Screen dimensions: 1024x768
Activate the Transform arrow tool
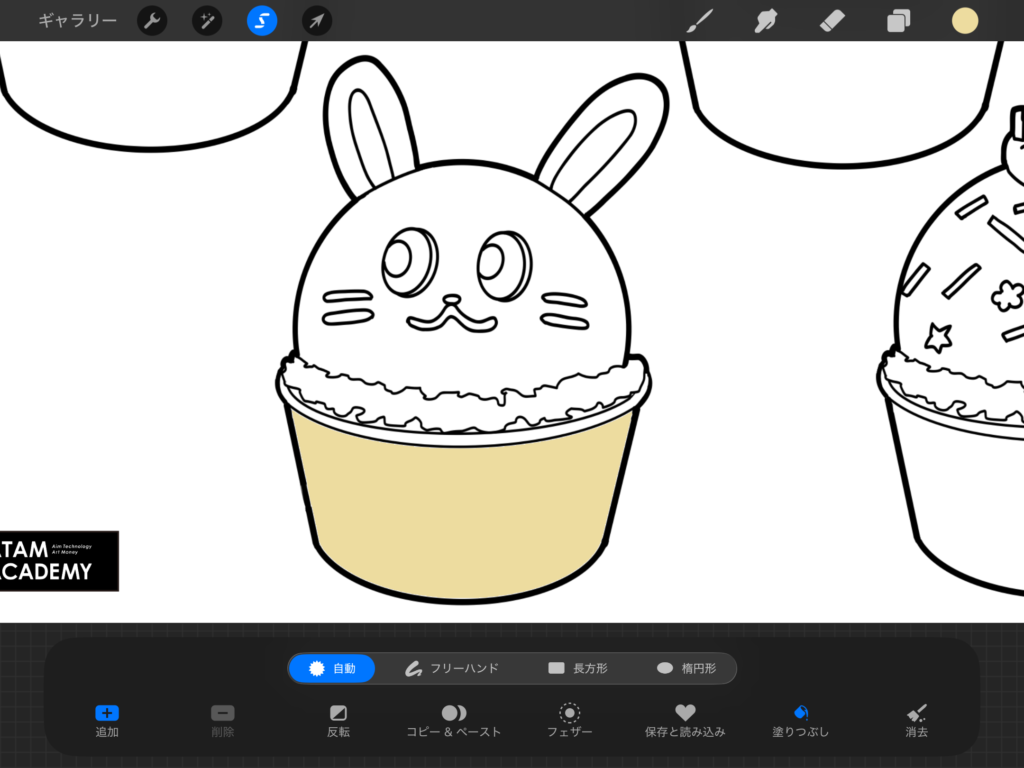(317, 20)
